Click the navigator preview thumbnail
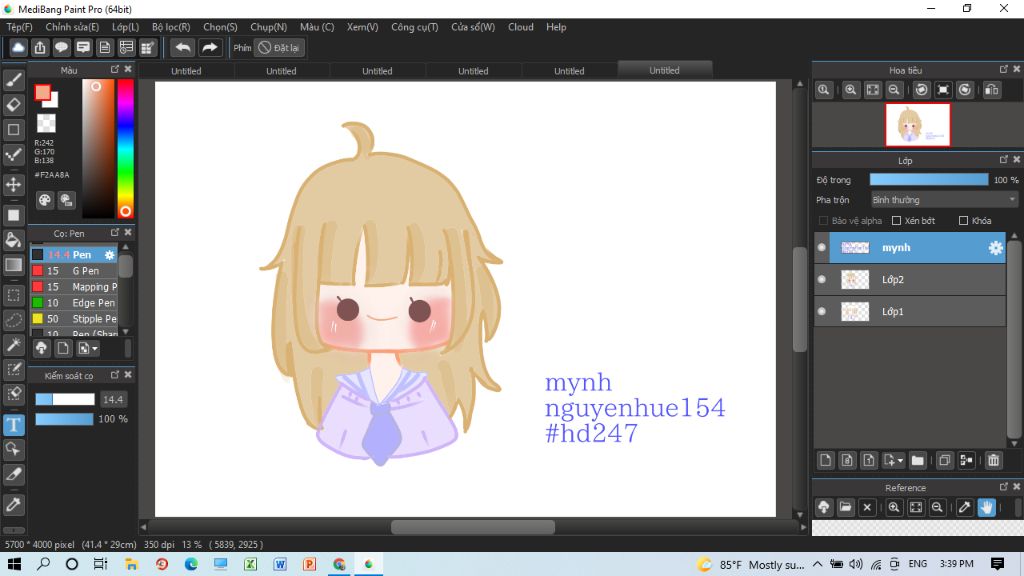1024x576 pixels. [918, 124]
